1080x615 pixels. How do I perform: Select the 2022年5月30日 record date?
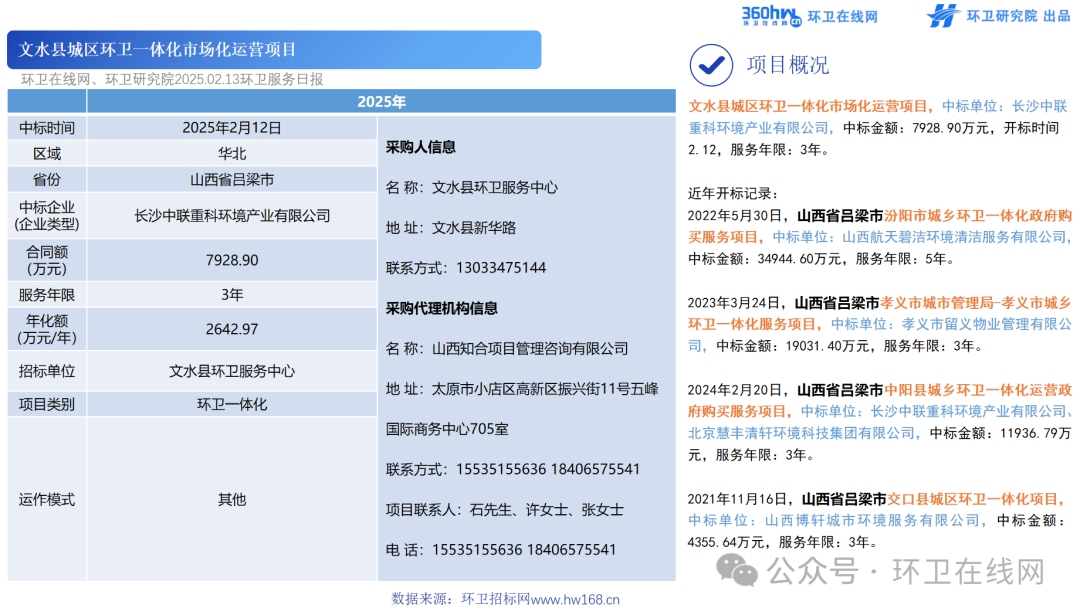coord(738,216)
